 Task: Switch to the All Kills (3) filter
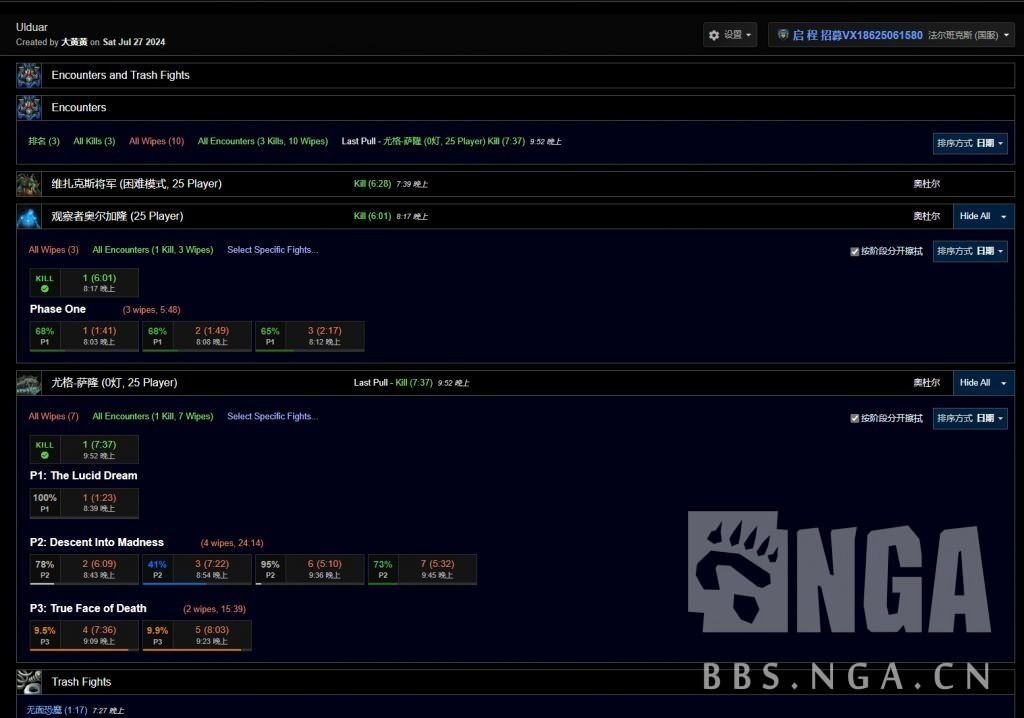tap(93, 141)
